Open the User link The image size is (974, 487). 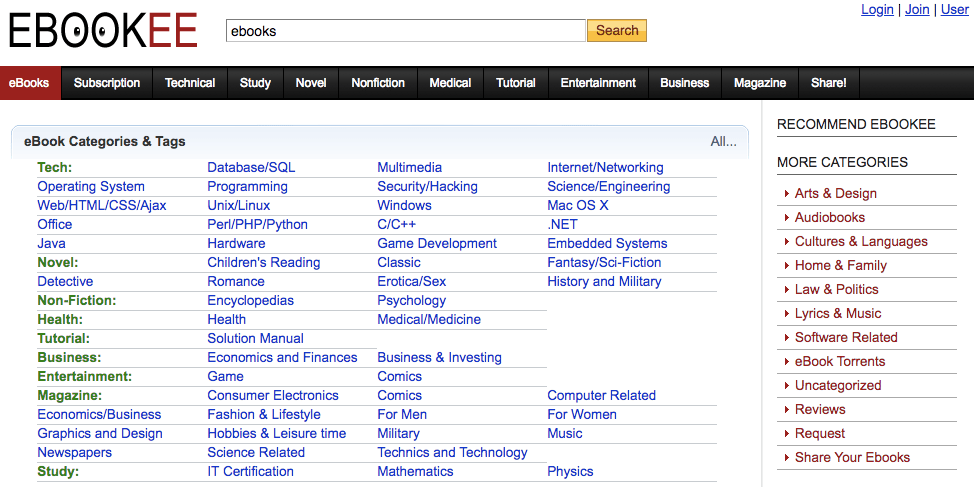(955, 9)
